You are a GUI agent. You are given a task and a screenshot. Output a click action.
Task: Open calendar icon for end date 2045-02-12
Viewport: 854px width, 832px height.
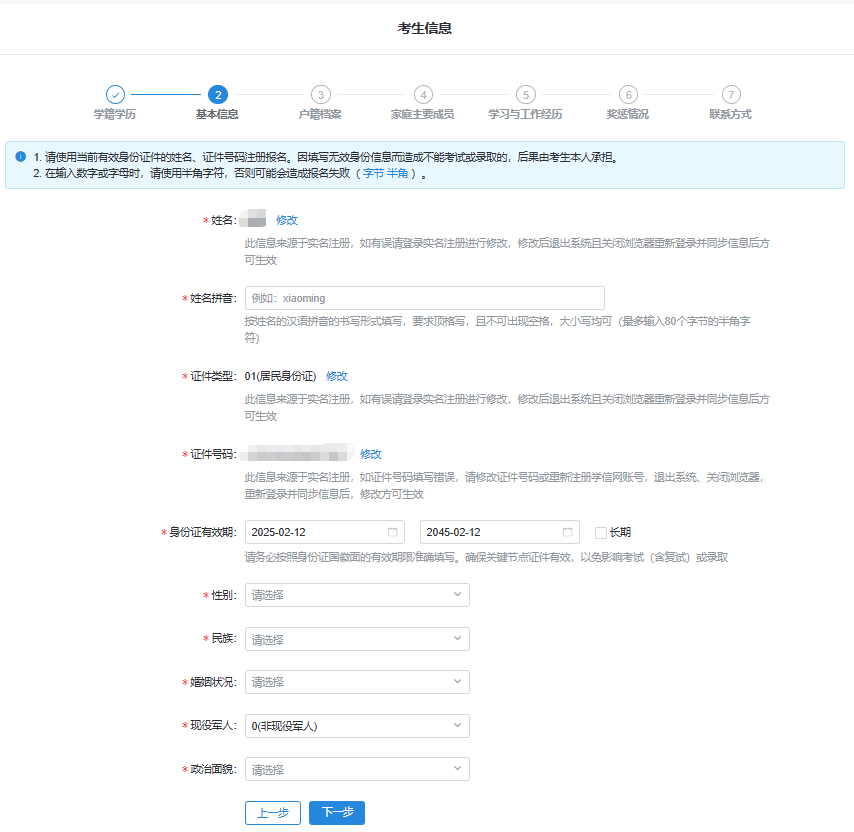[568, 532]
